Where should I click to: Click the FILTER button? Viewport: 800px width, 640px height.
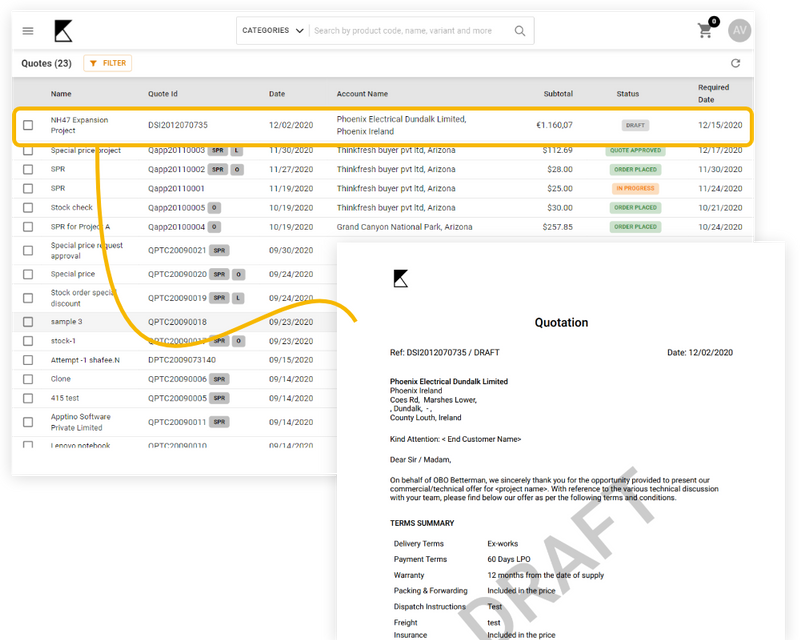107,62
